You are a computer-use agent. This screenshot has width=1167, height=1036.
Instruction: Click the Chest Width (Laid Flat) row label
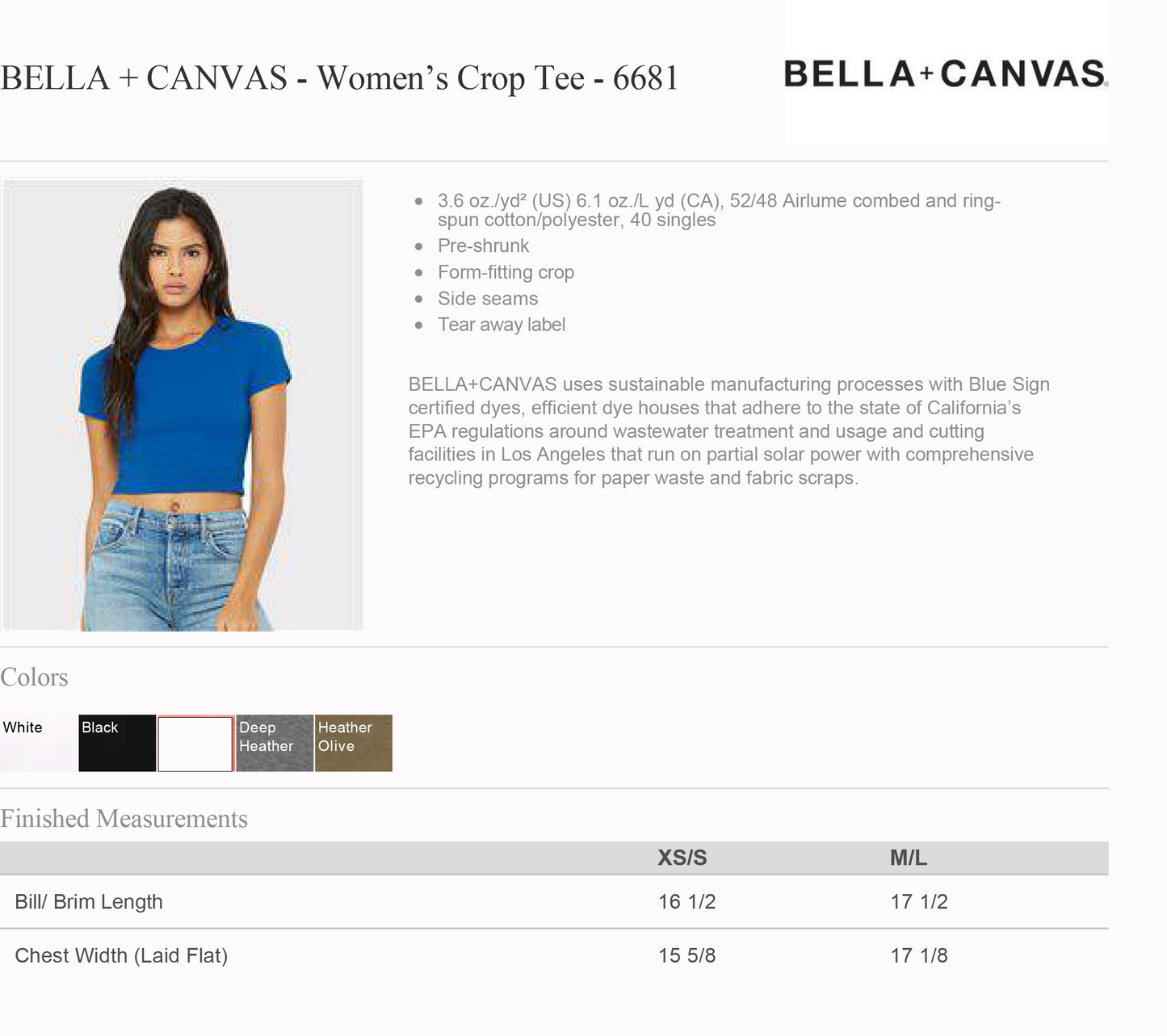[121, 956]
